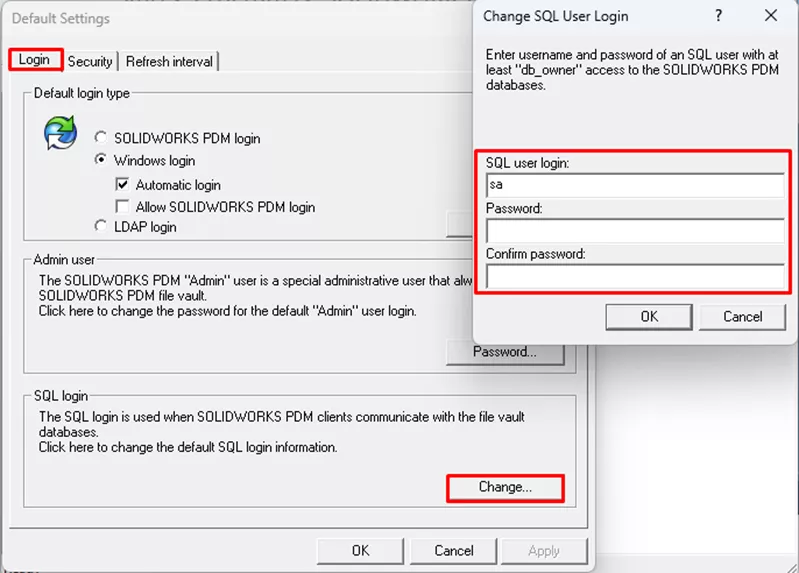The image size is (799, 573).
Task: Click the Apply button
Action: point(544,551)
